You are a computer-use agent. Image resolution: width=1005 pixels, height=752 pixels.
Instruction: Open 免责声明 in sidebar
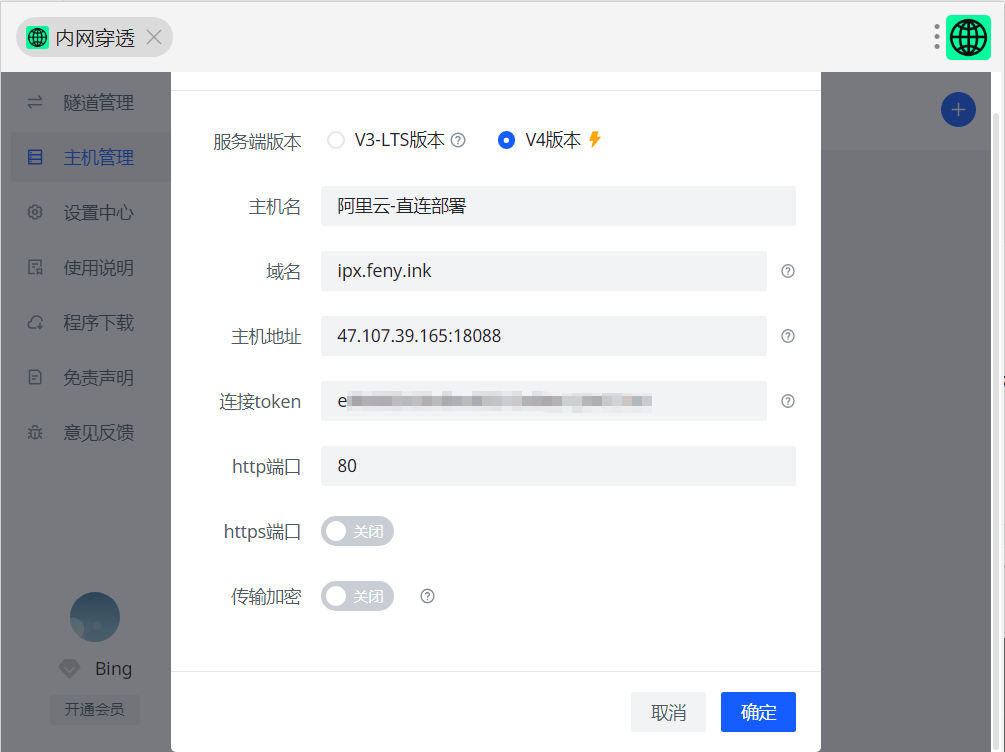point(91,378)
